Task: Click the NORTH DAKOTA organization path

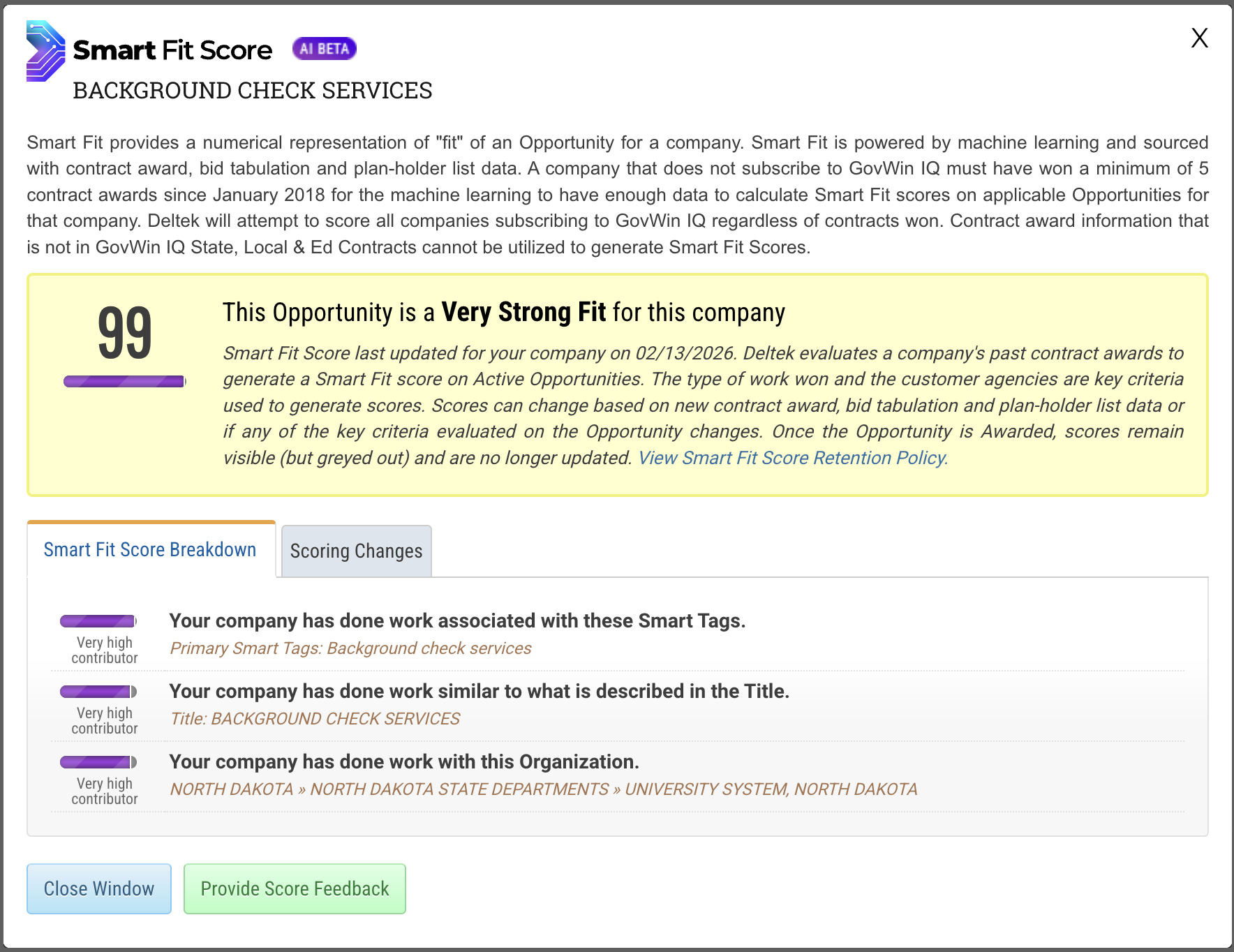Action: (544, 789)
